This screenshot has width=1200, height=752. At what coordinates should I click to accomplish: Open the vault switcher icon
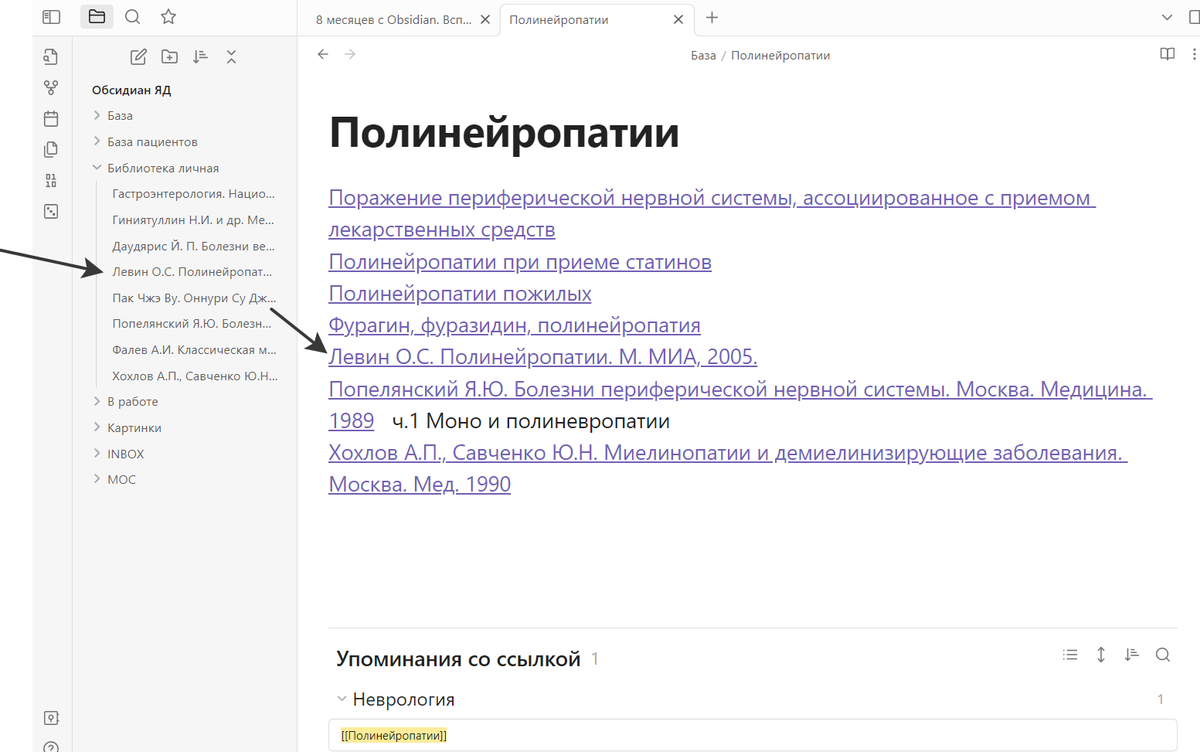(51, 718)
